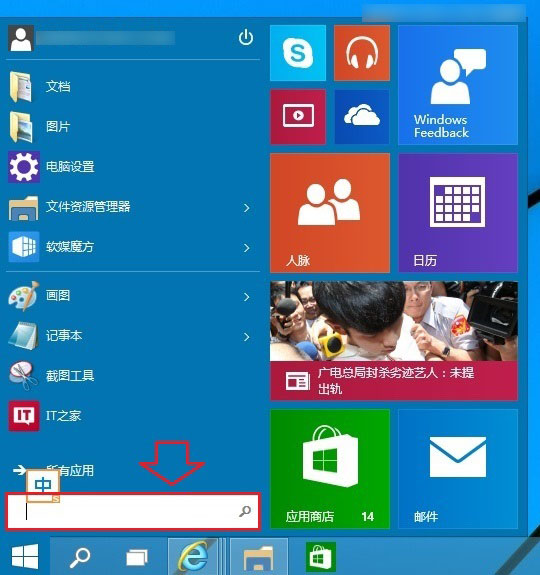Click the user account avatar
The image size is (540, 575).
(21, 38)
